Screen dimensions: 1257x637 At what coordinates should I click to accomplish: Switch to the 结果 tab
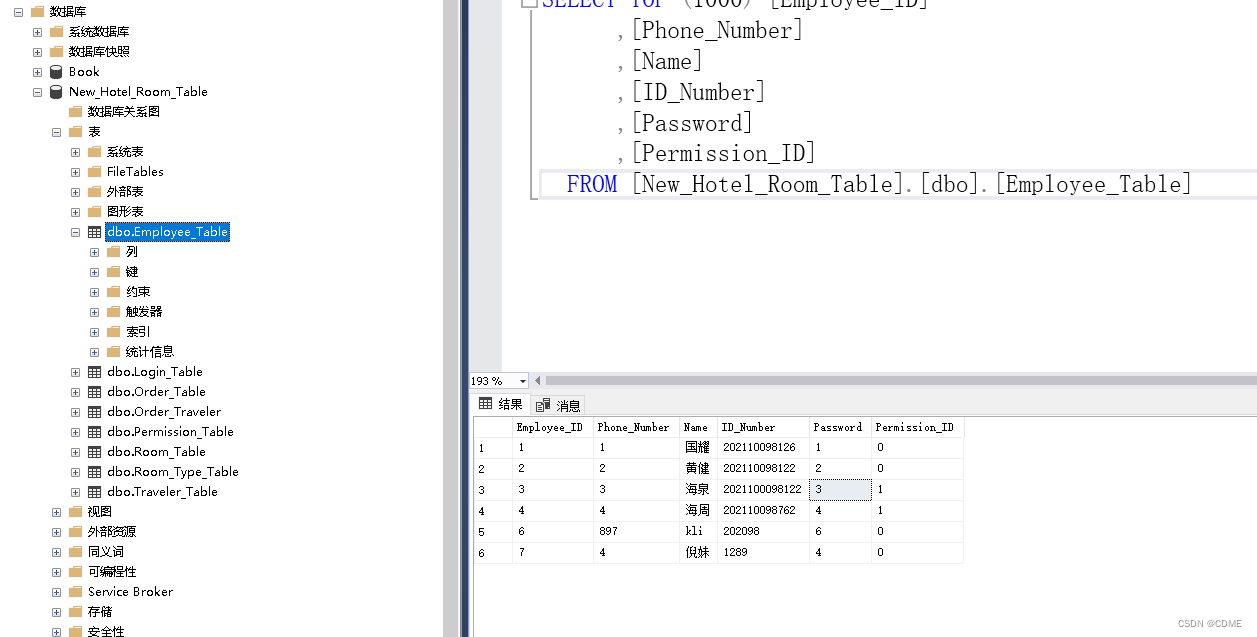coord(501,405)
